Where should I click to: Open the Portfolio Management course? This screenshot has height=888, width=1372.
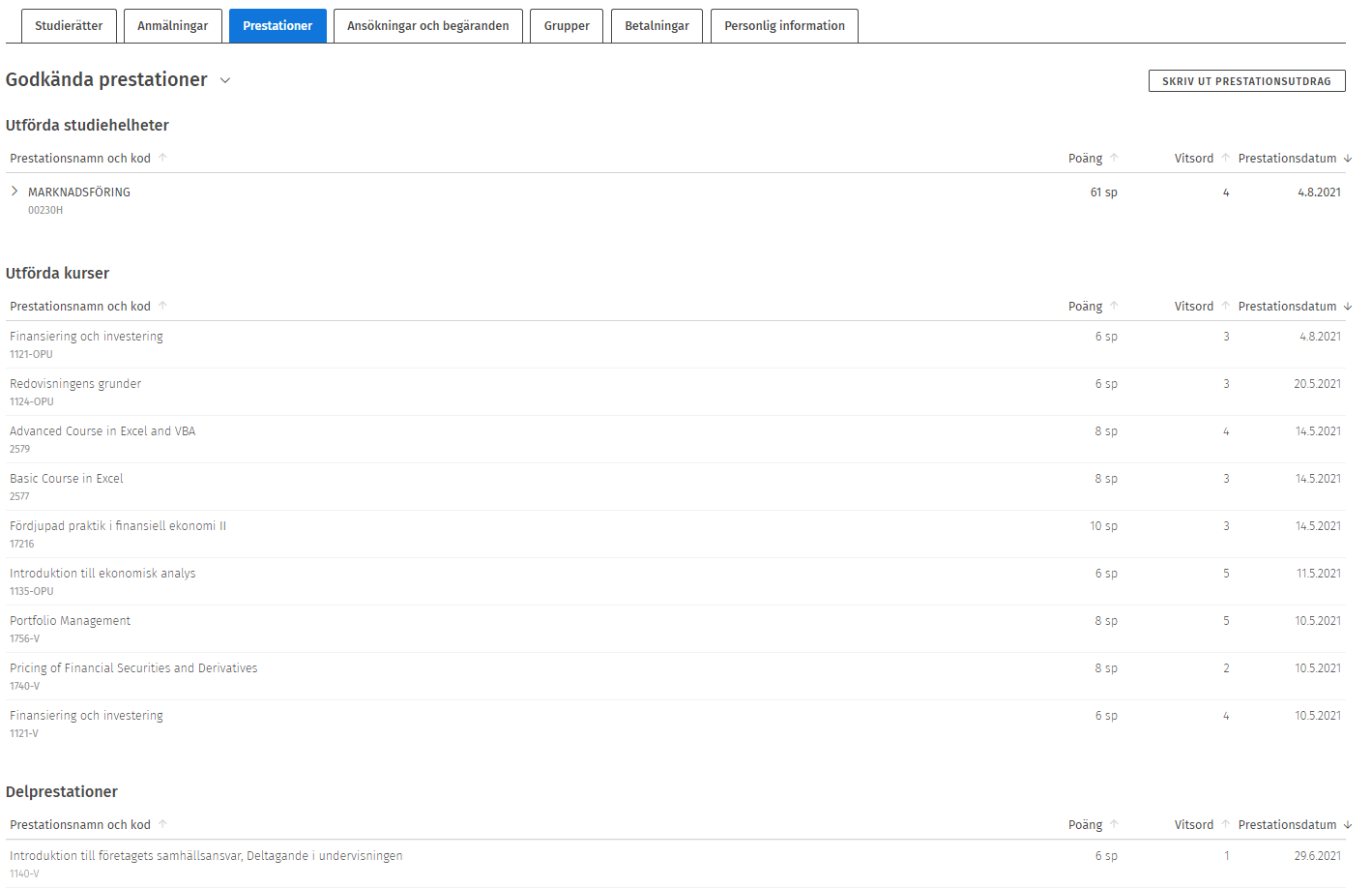(70, 621)
